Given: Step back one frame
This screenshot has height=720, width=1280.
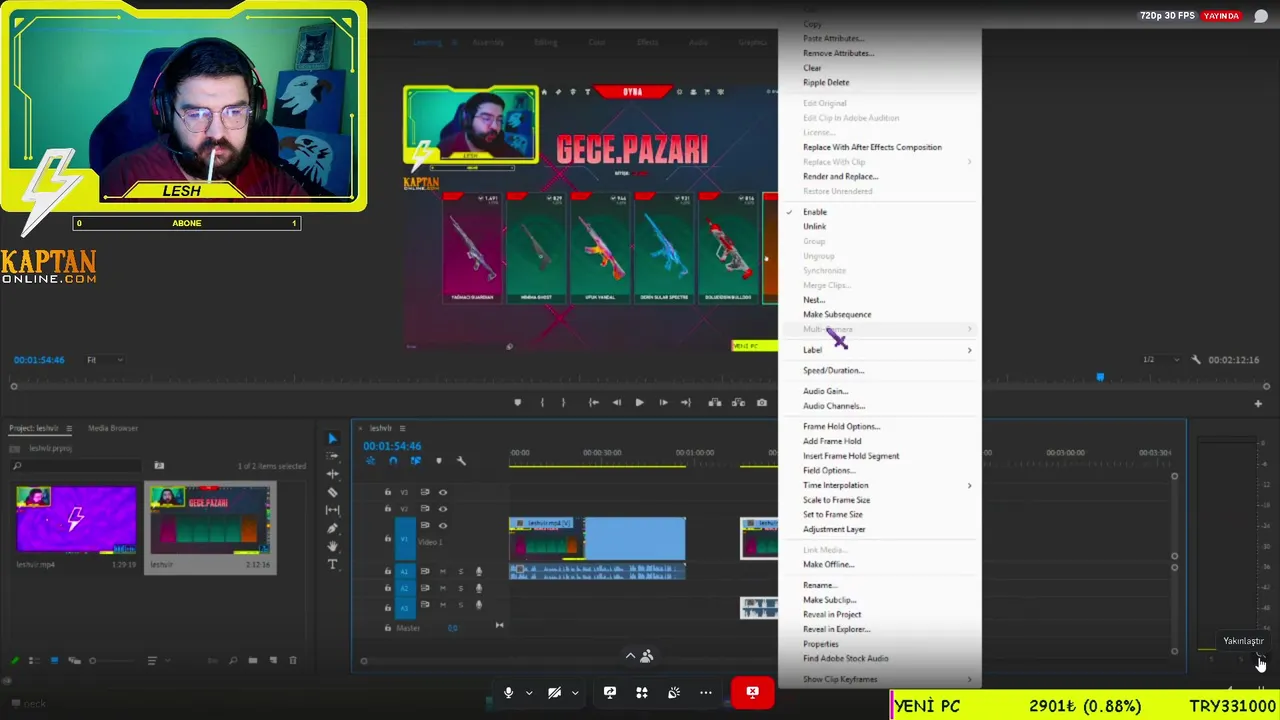Looking at the screenshot, I should [616, 403].
